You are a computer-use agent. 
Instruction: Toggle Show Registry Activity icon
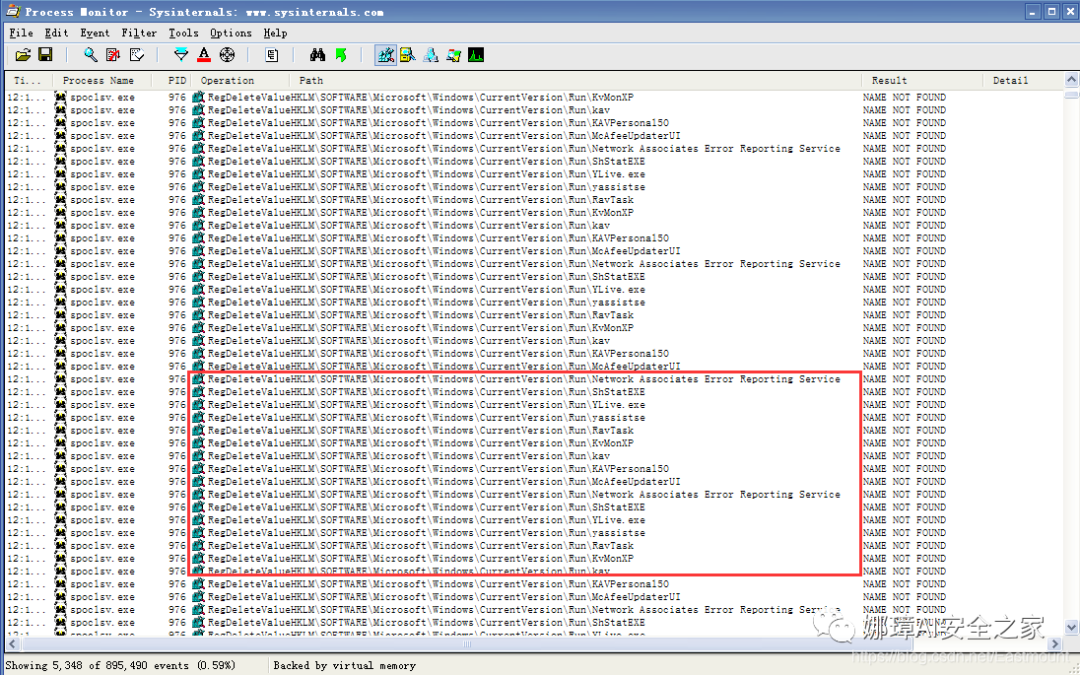(x=386, y=55)
